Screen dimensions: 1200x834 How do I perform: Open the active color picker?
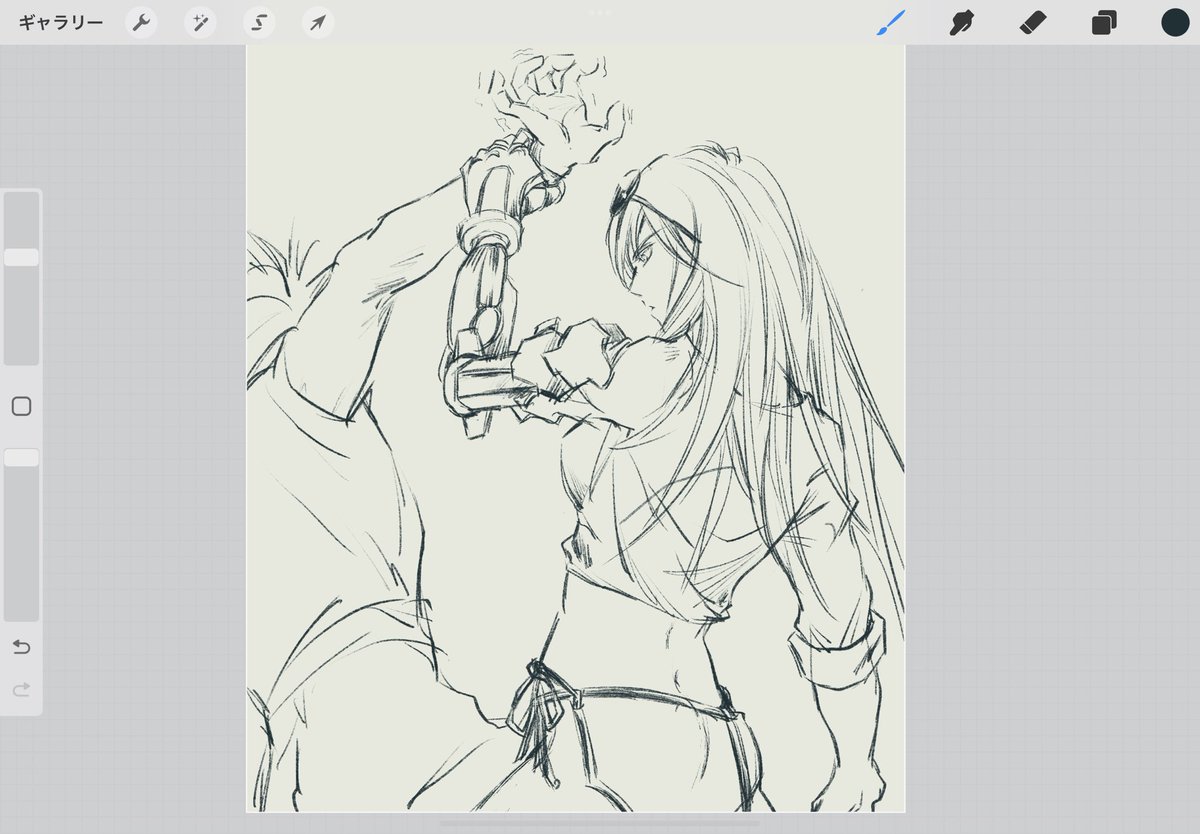tap(1175, 23)
